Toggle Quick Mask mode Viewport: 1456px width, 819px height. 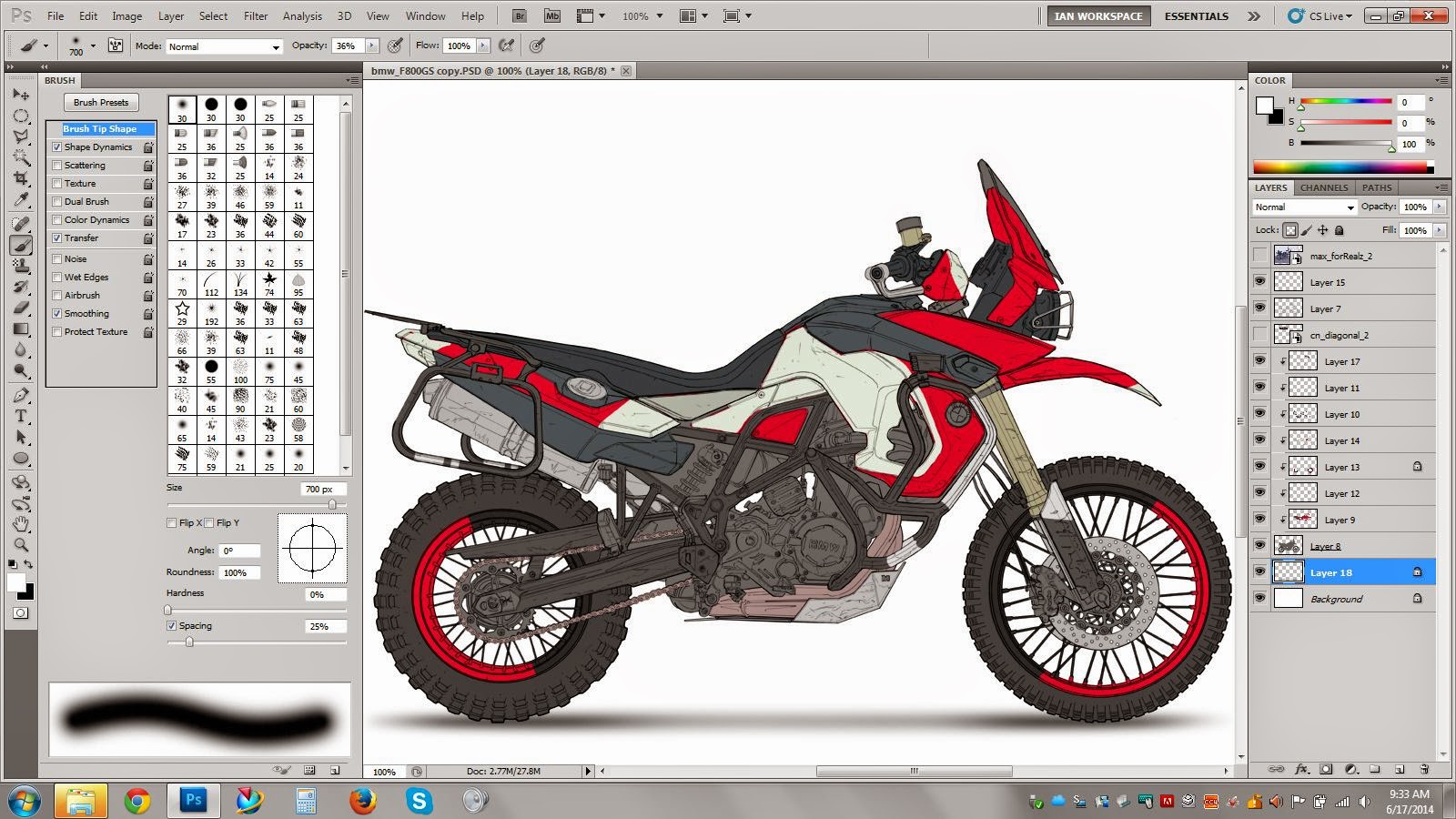[21, 612]
